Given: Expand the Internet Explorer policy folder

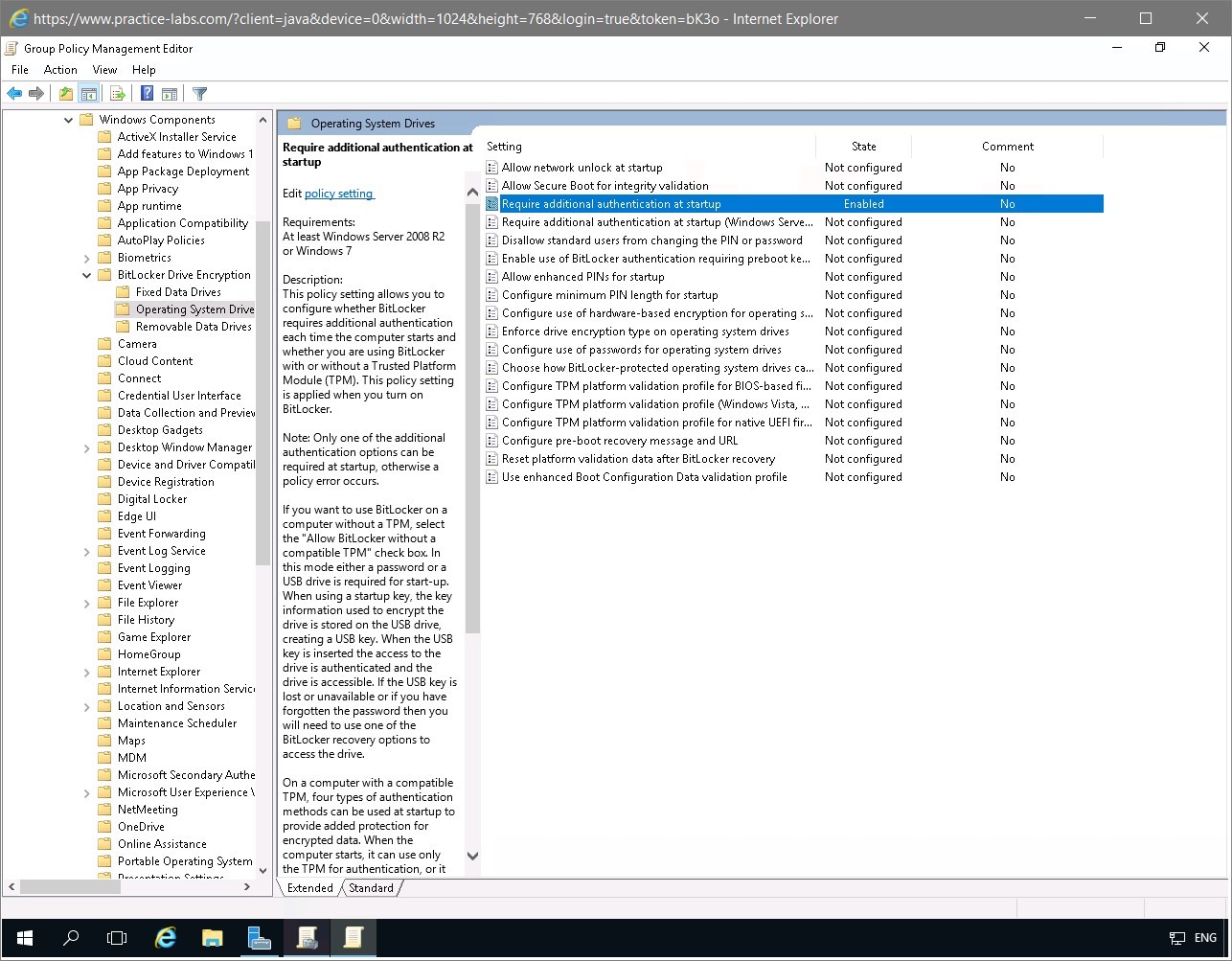Looking at the screenshot, I should tap(86, 671).
